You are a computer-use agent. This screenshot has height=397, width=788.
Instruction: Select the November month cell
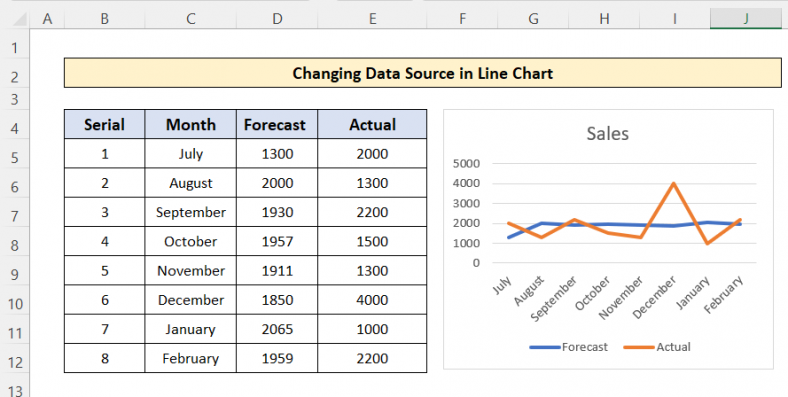pyautogui.click(x=190, y=270)
